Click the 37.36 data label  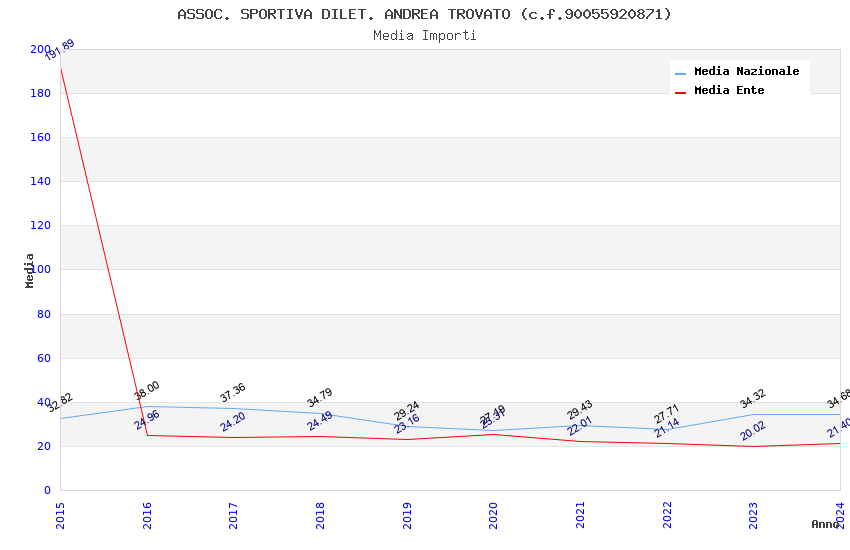233,392
